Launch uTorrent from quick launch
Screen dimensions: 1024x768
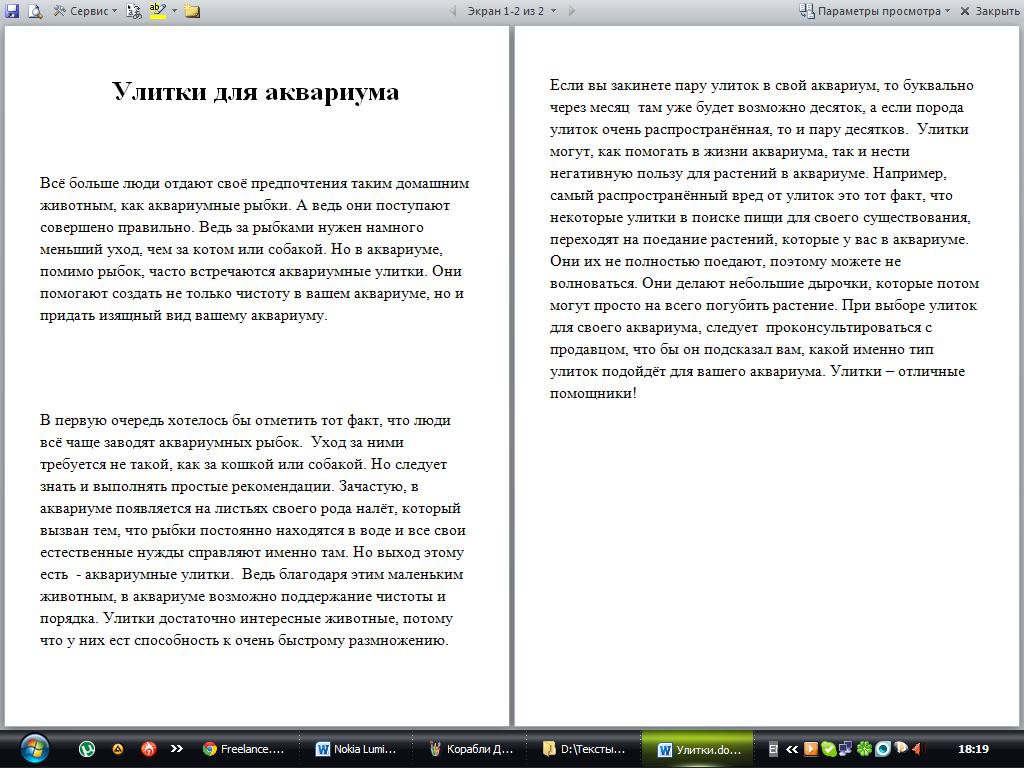(x=87, y=748)
